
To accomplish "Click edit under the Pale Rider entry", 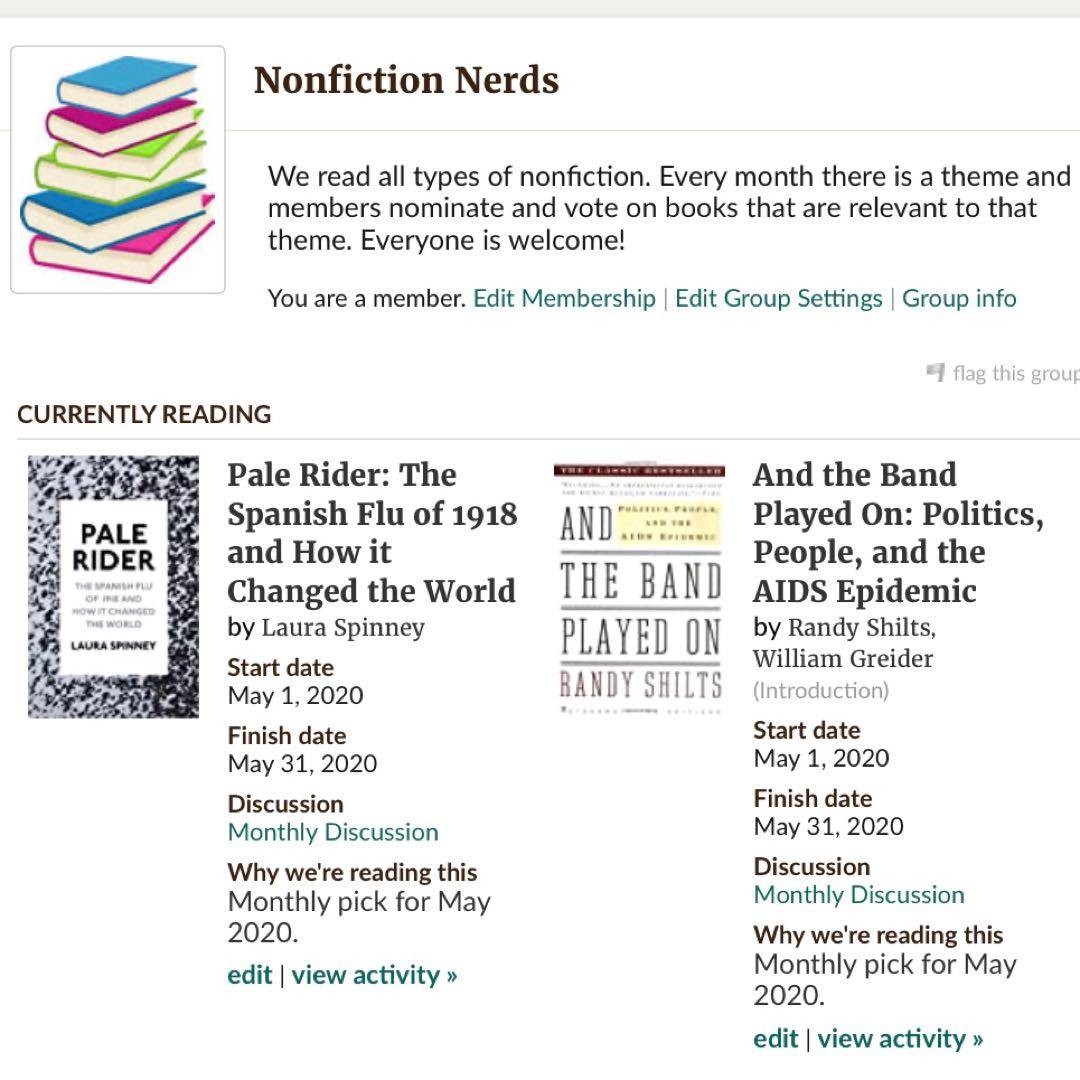I will pos(250,975).
